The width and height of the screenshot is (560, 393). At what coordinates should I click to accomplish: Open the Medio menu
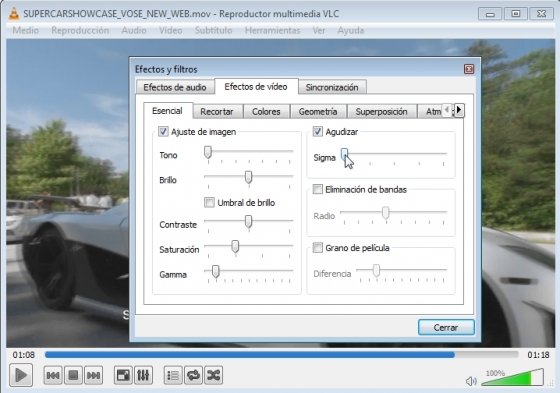click(26, 30)
